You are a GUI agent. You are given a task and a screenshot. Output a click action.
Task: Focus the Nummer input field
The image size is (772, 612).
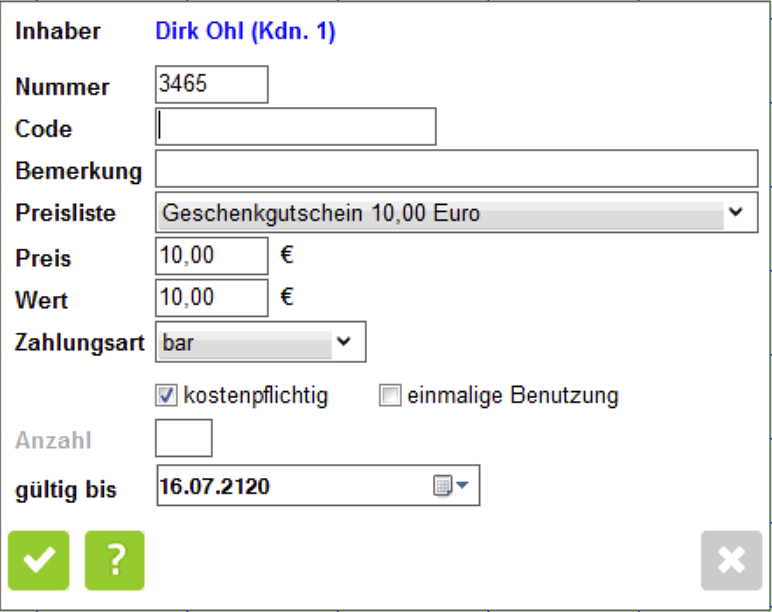point(212,85)
